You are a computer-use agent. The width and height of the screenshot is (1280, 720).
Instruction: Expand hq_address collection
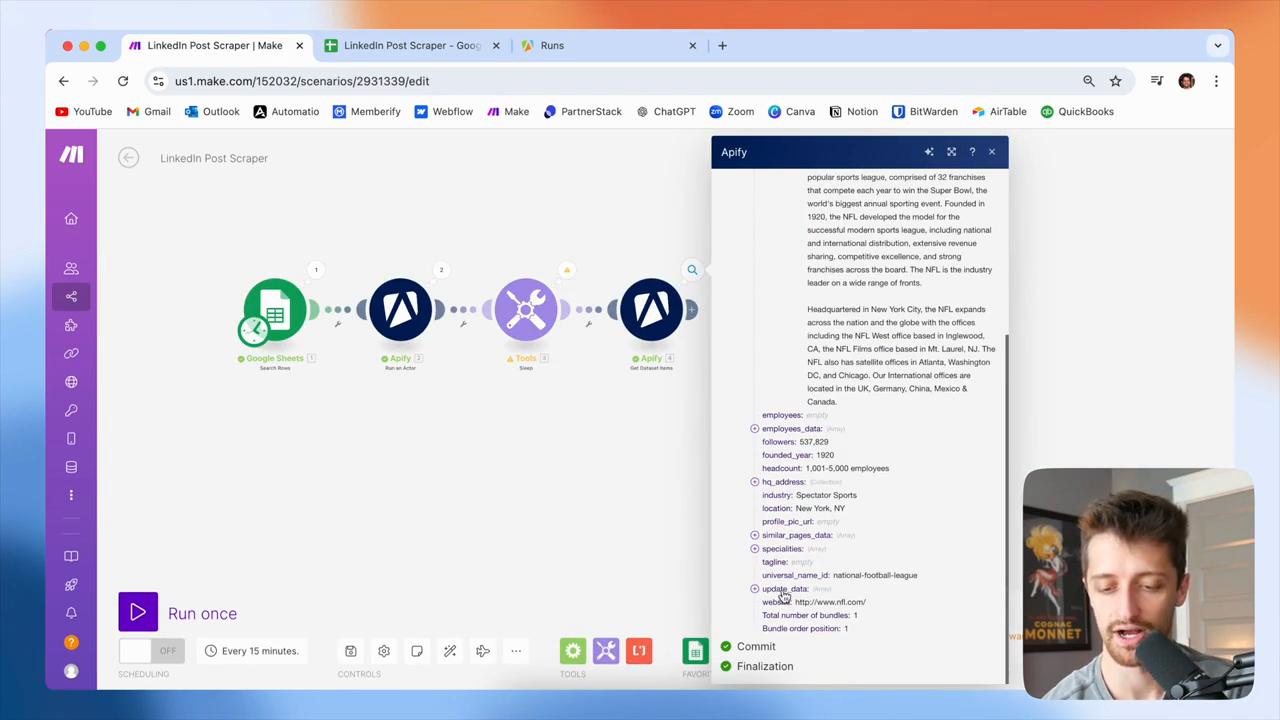(x=755, y=482)
